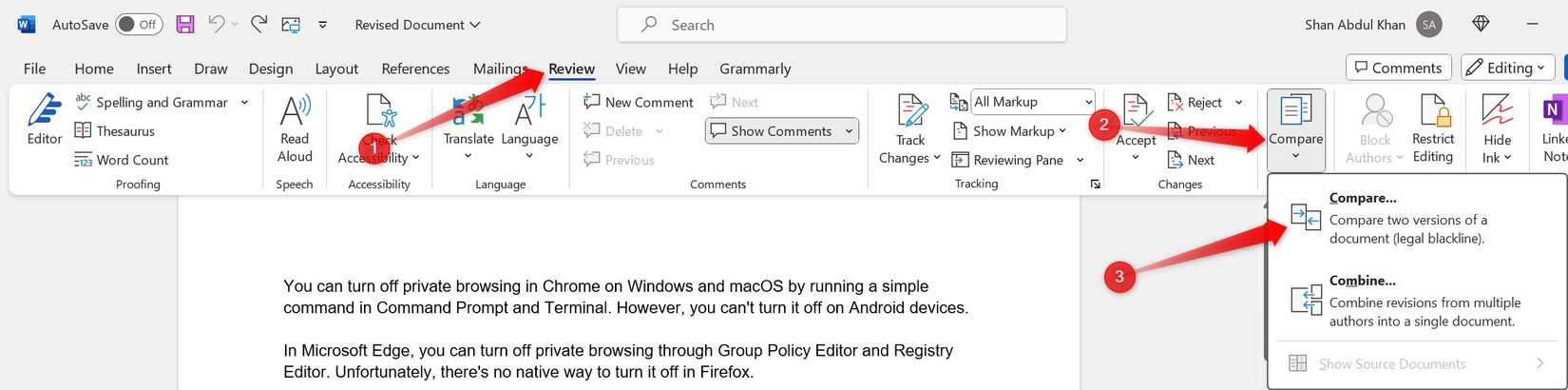Screen dimensions: 1568x390
Task: Go to Next comment in Comments group
Action: (734, 102)
